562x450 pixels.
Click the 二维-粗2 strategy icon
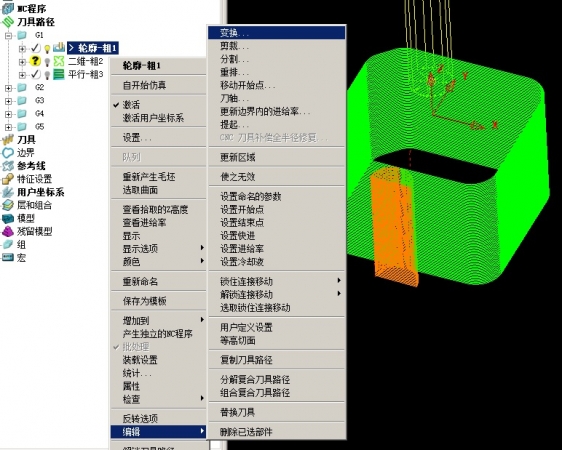point(59,61)
